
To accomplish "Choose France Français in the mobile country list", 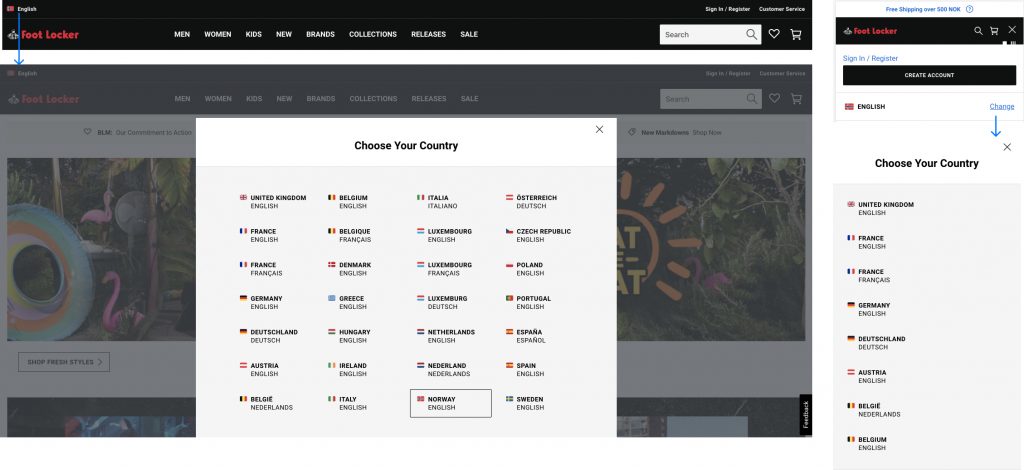I will tap(869, 275).
